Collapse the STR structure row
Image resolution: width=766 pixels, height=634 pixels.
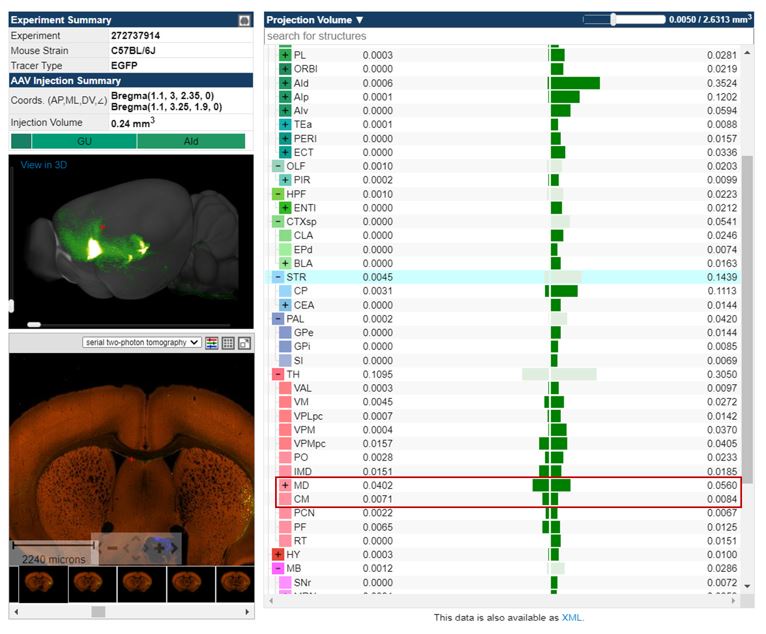coord(278,277)
